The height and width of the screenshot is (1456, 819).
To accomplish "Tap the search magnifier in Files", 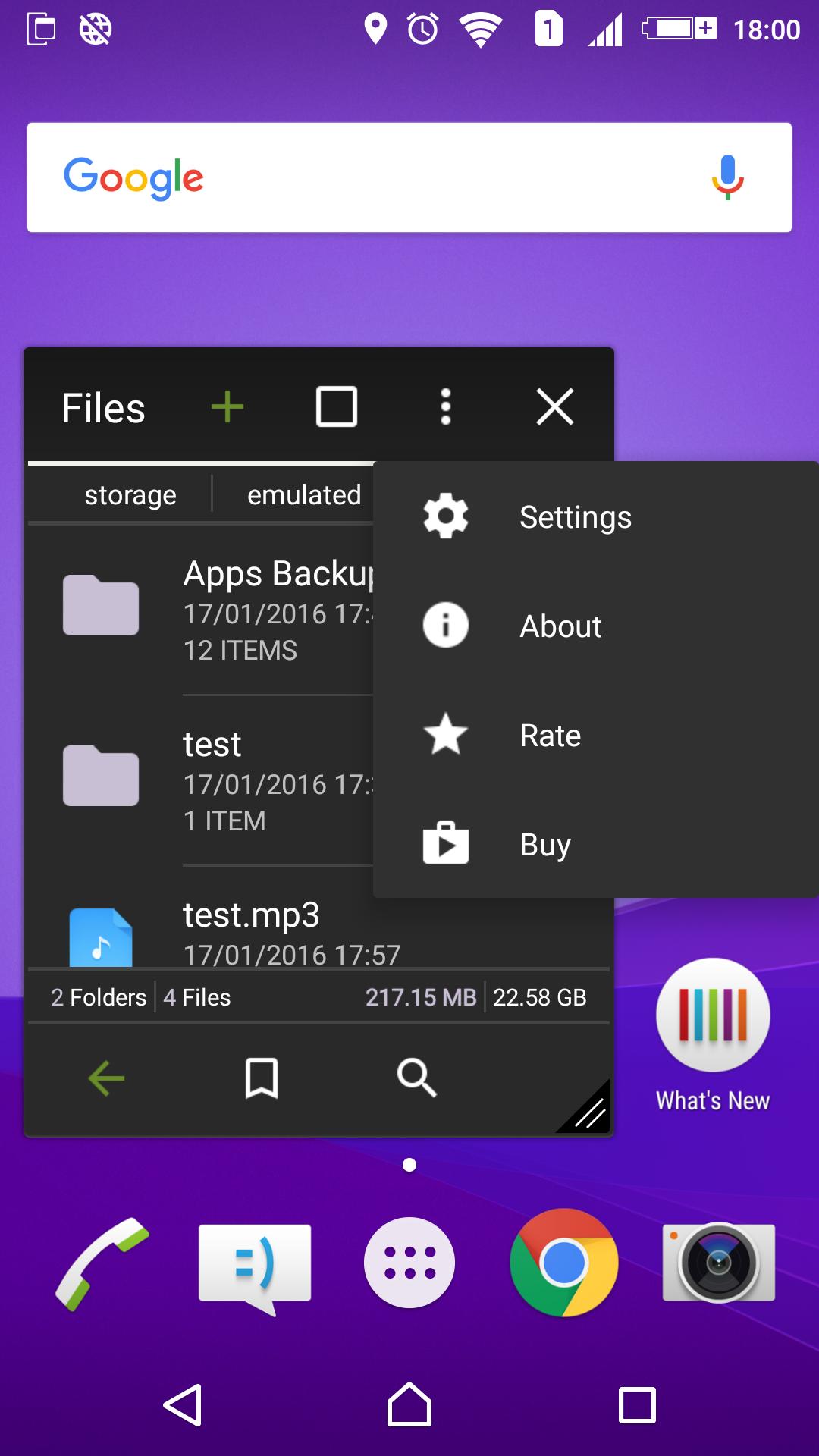I will [x=416, y=1078].
